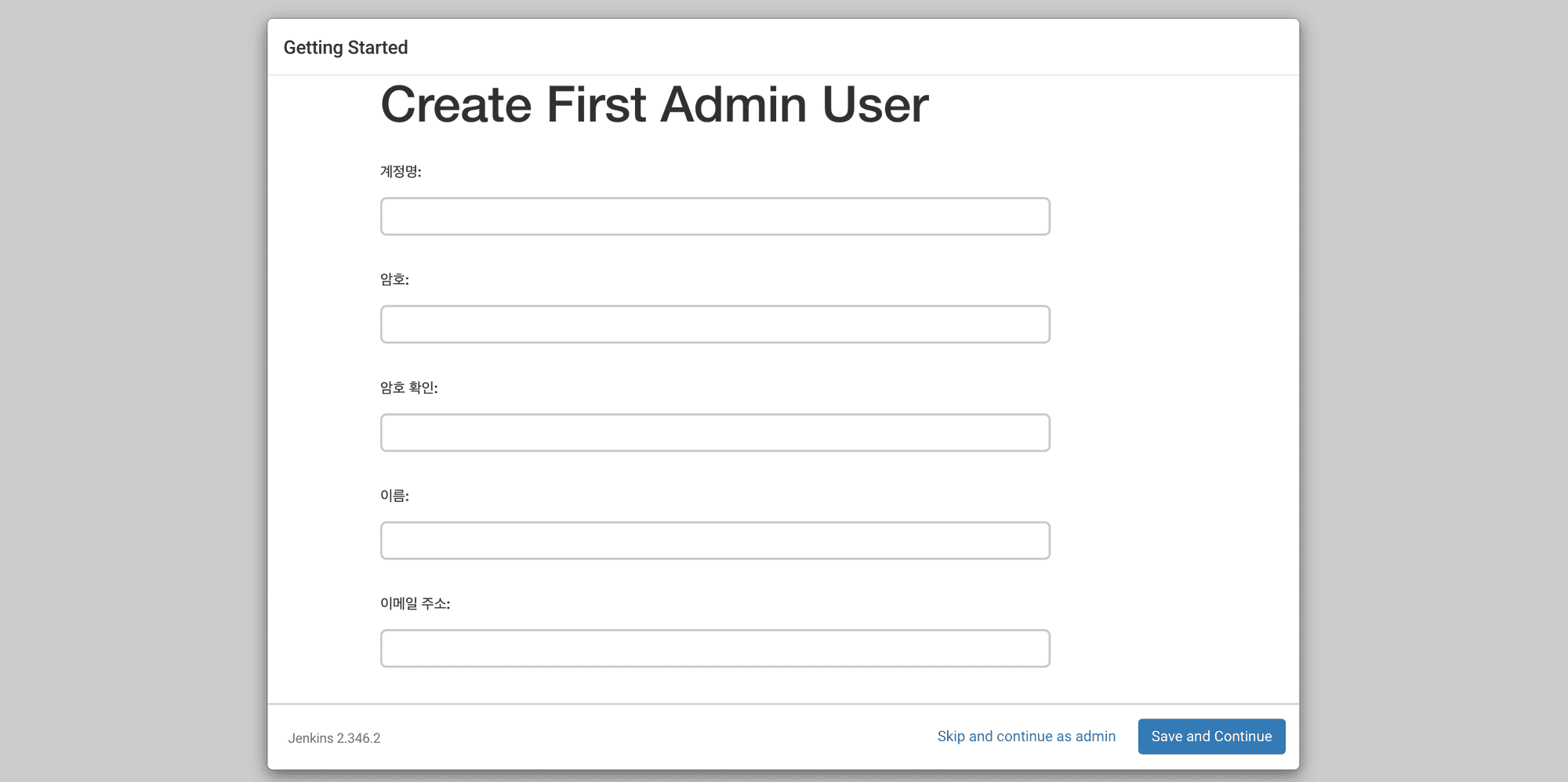Follow the Skip and continue as admin link
This screenshot has width=1568, height=782.
coord(1025,737)
